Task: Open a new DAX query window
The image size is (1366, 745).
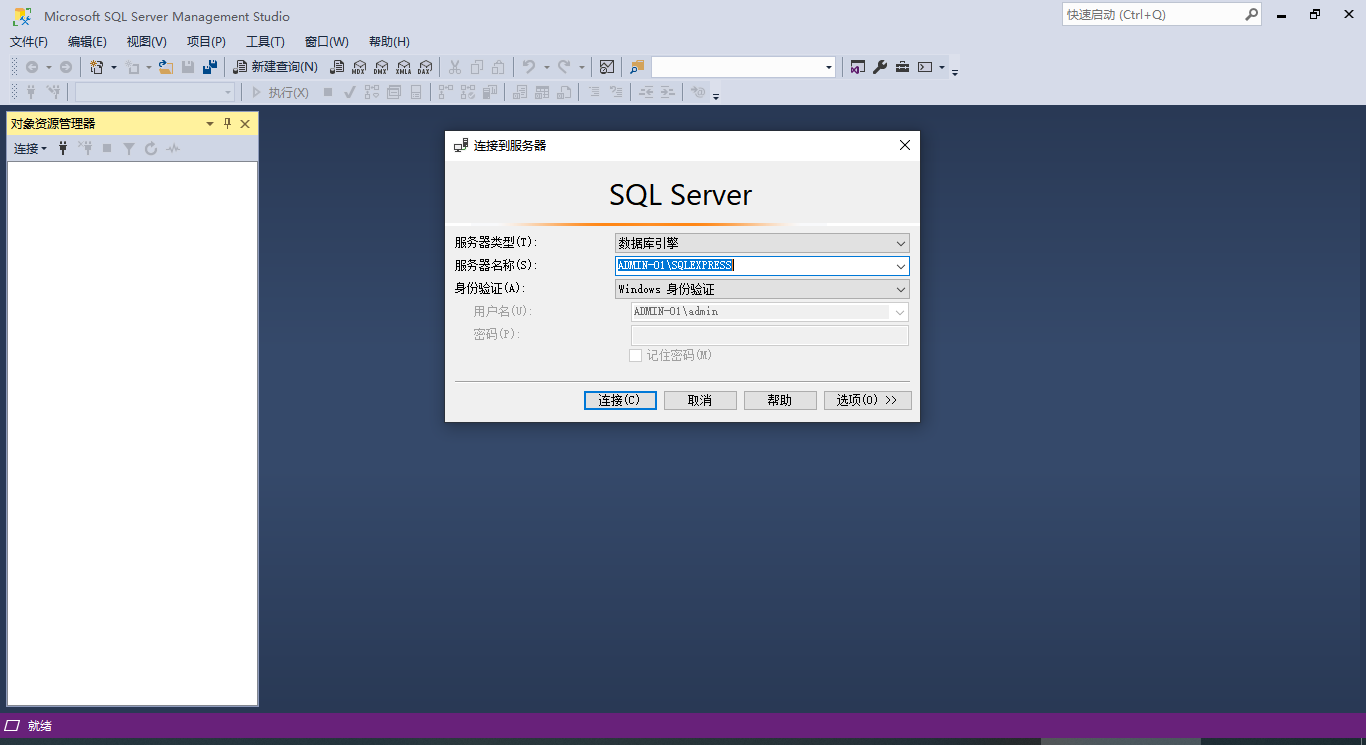Action: click(x=426, y=67)
